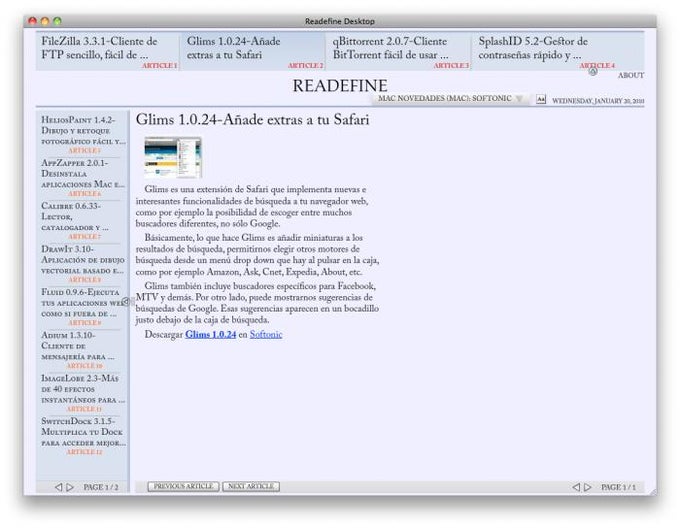
Task: Click the Previous Article button
Action: tap(183, 486)
